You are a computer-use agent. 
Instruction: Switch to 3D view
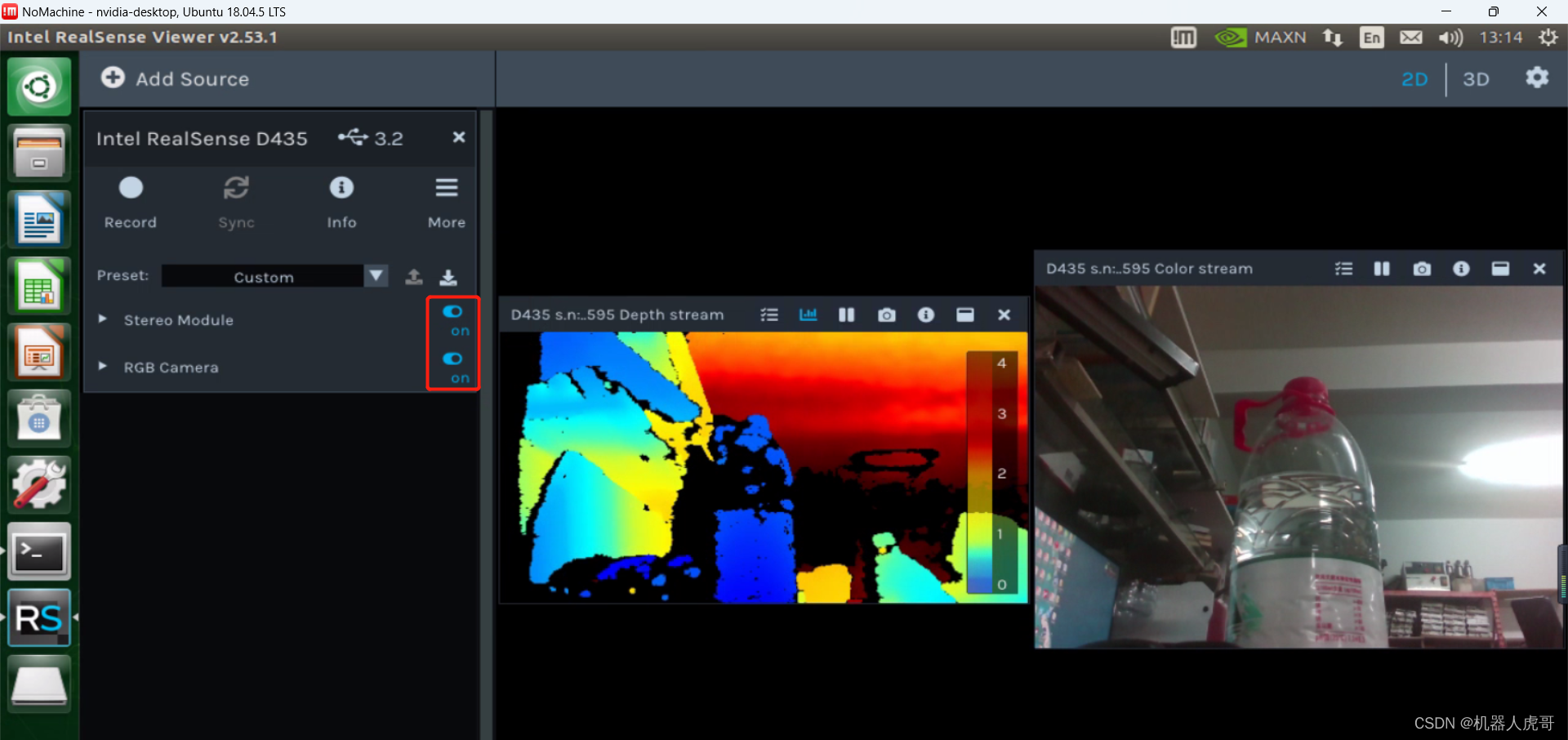[x=1476, y=79]
